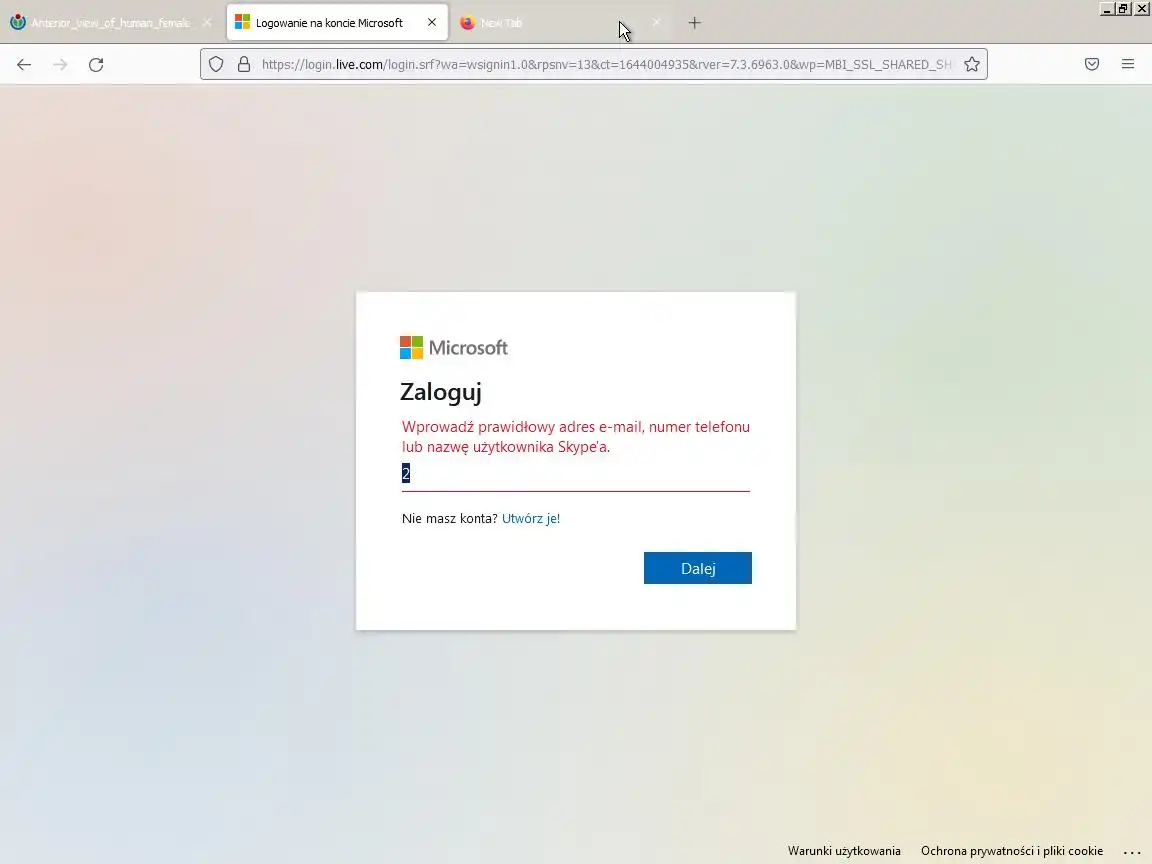Click the Microsoft logo

[x=454, y=348]
